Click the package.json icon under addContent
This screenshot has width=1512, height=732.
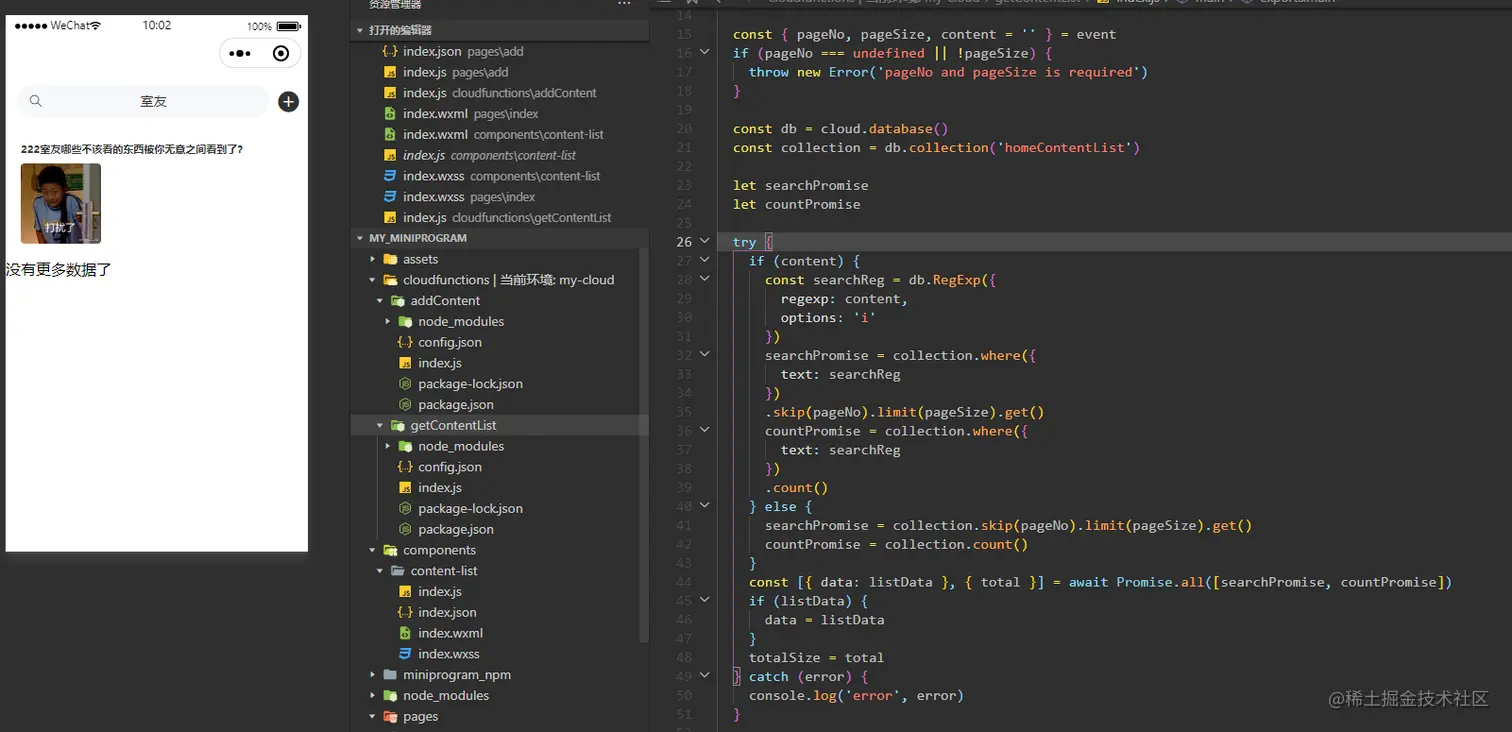pos(405,404)
